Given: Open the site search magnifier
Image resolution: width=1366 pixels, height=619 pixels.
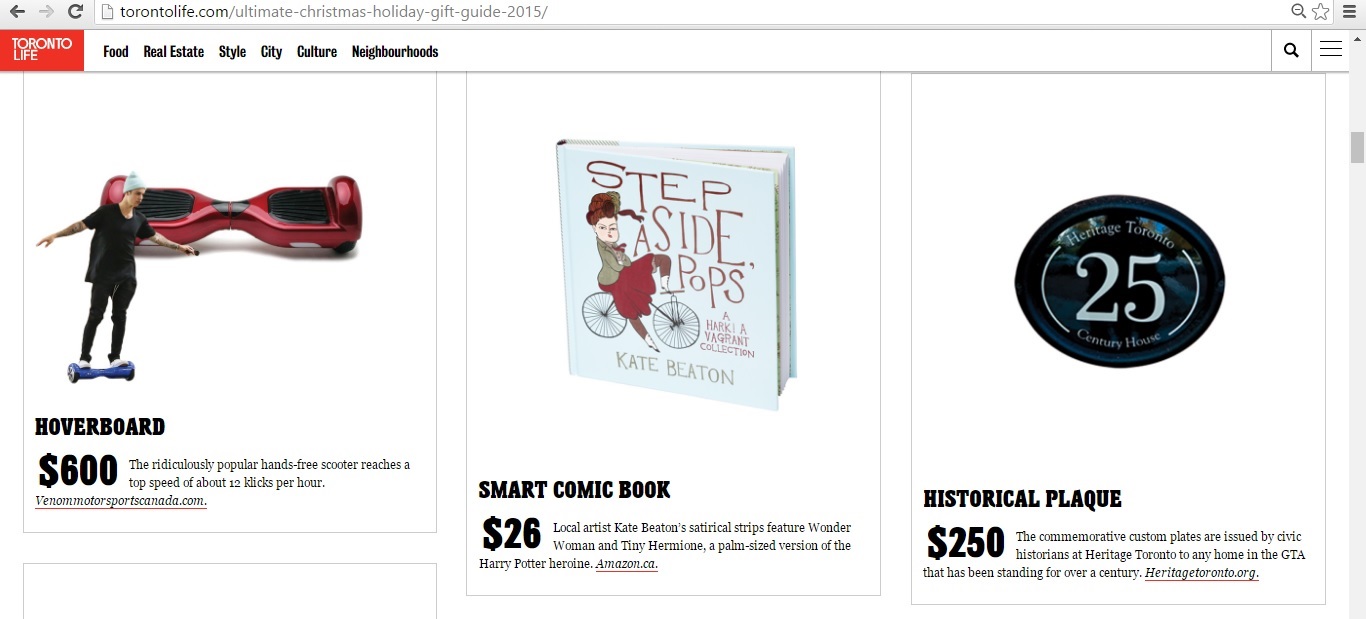Looking at the screenshot, I should pyautogui.click(x=1291, y=50).
